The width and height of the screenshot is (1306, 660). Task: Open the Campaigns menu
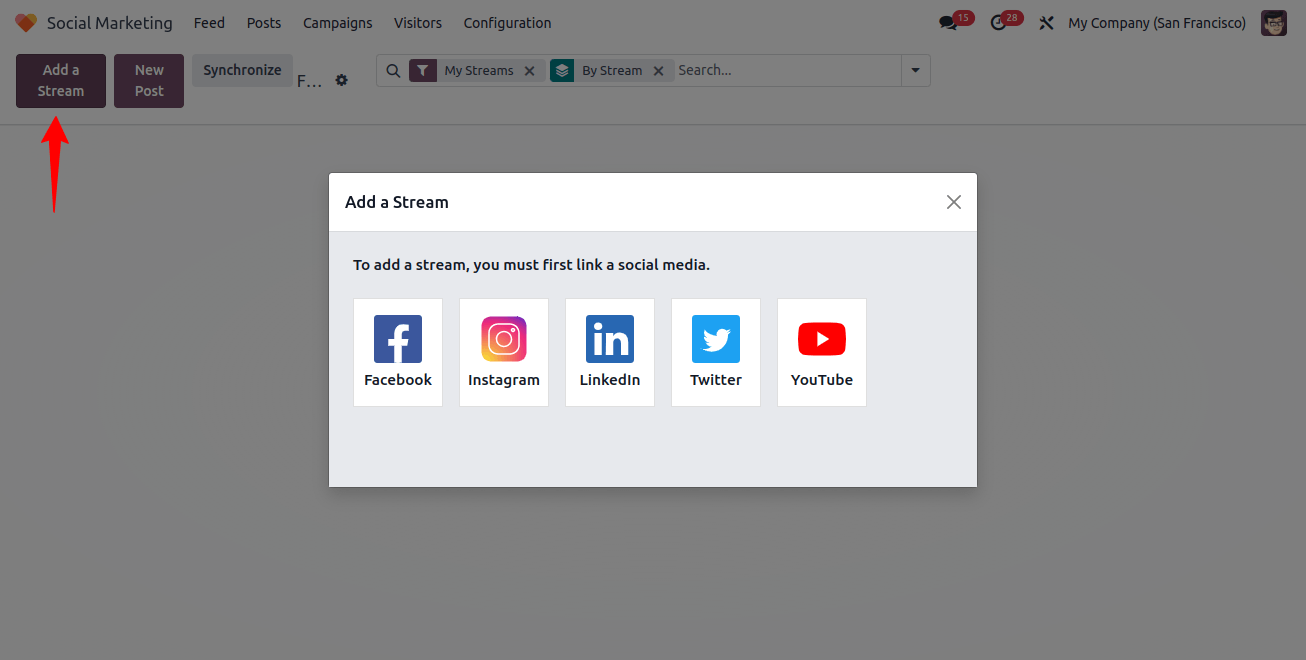338,23
